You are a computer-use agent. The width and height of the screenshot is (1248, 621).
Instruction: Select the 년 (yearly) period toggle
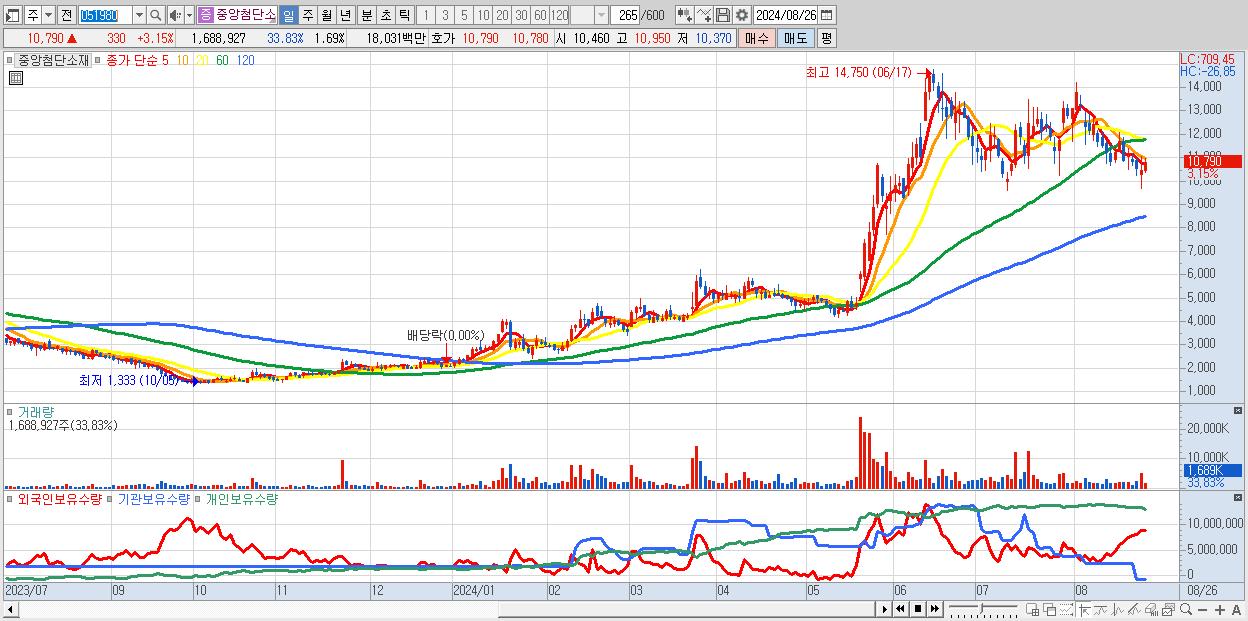345,15
